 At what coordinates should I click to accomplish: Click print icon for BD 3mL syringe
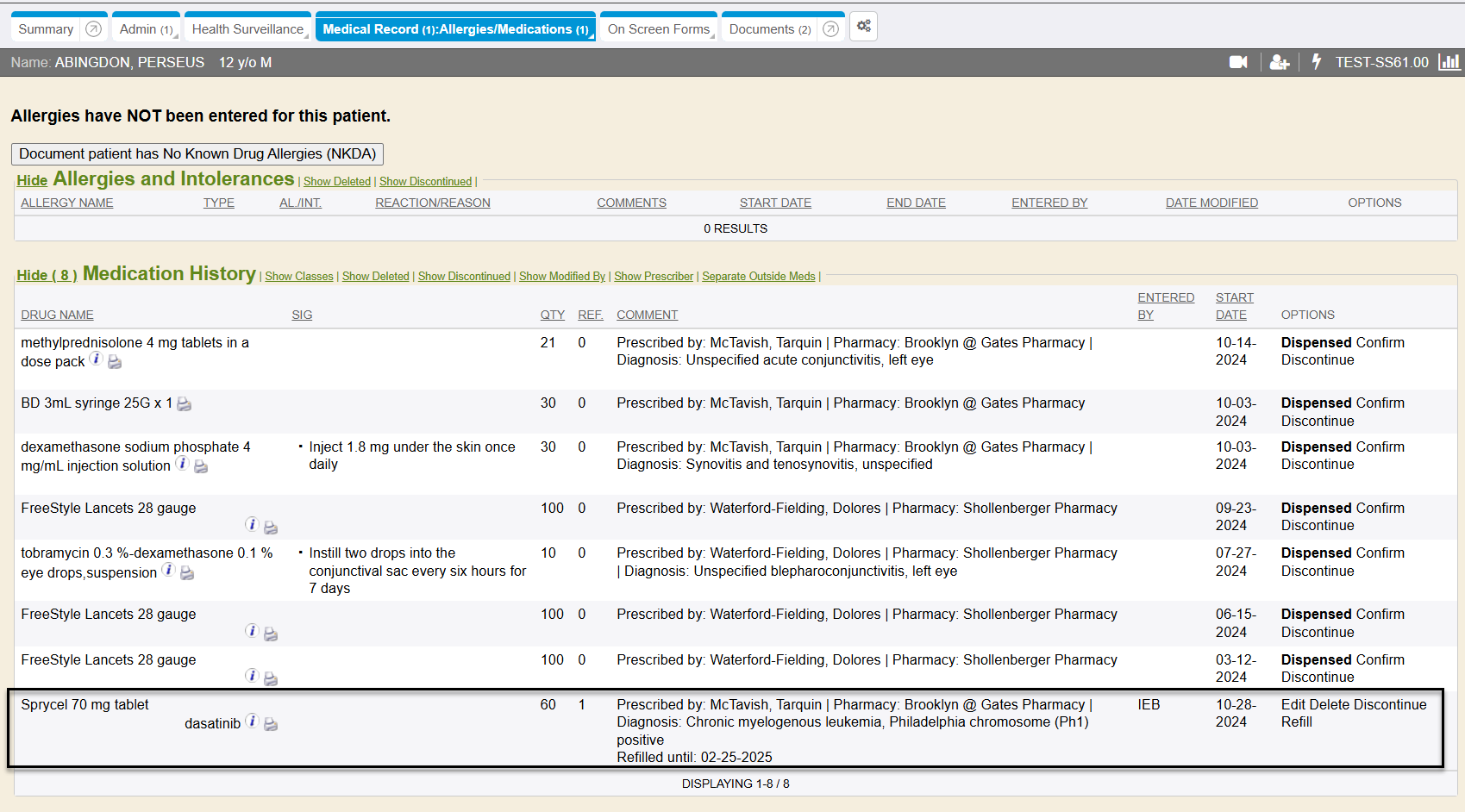point(184,403)
